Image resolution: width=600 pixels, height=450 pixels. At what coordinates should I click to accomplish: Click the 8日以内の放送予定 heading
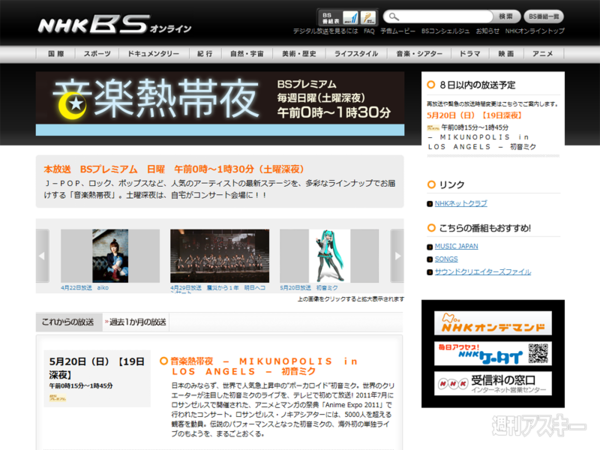pos(477,85)
